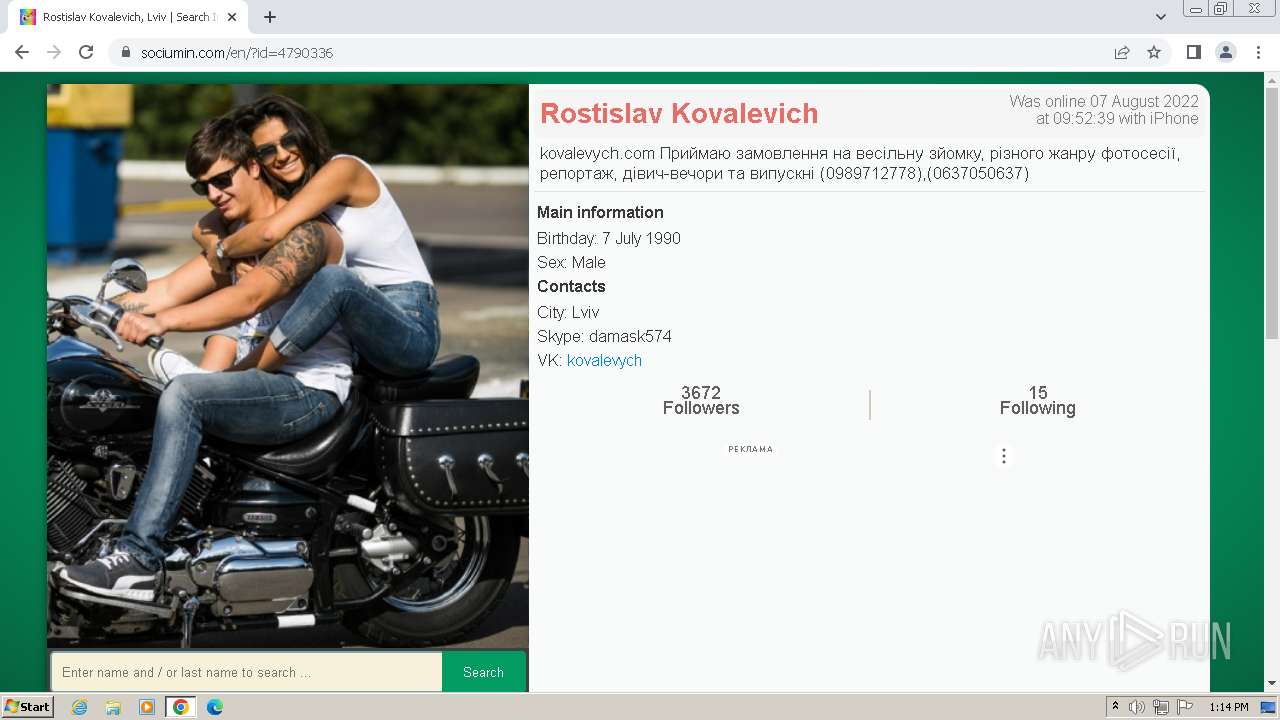The width and height of the screenshot is (1280, 720).
Task: Open the 15 Following list
Action: (x=1038, y=400)
